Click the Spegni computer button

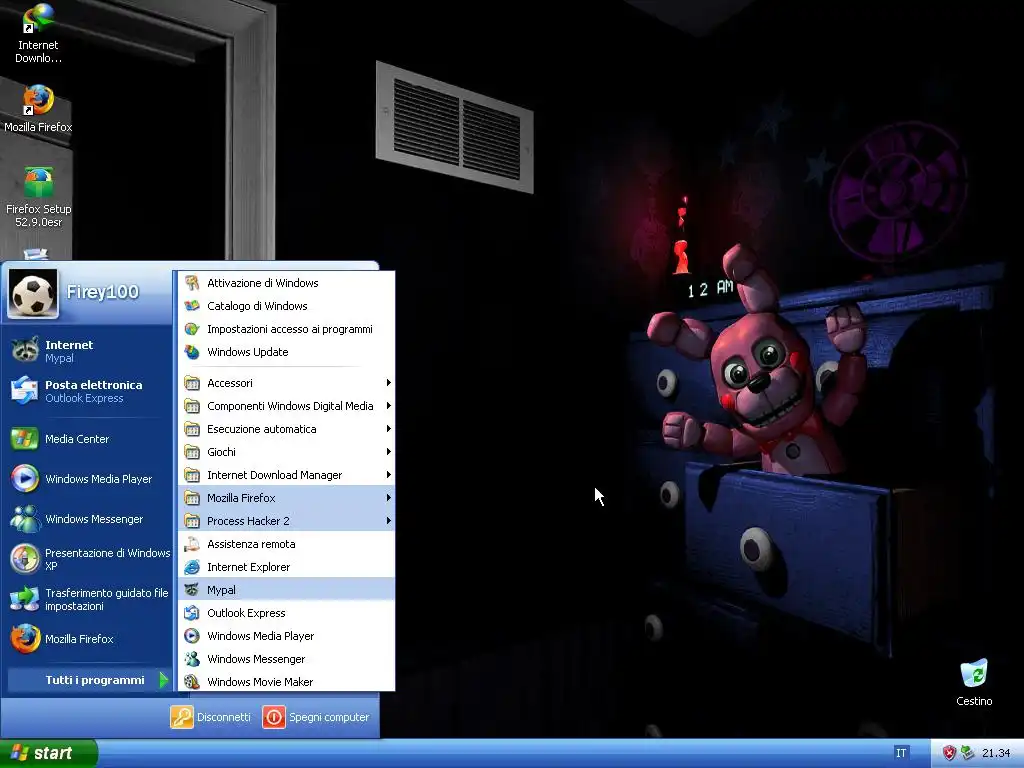(316, 717)
